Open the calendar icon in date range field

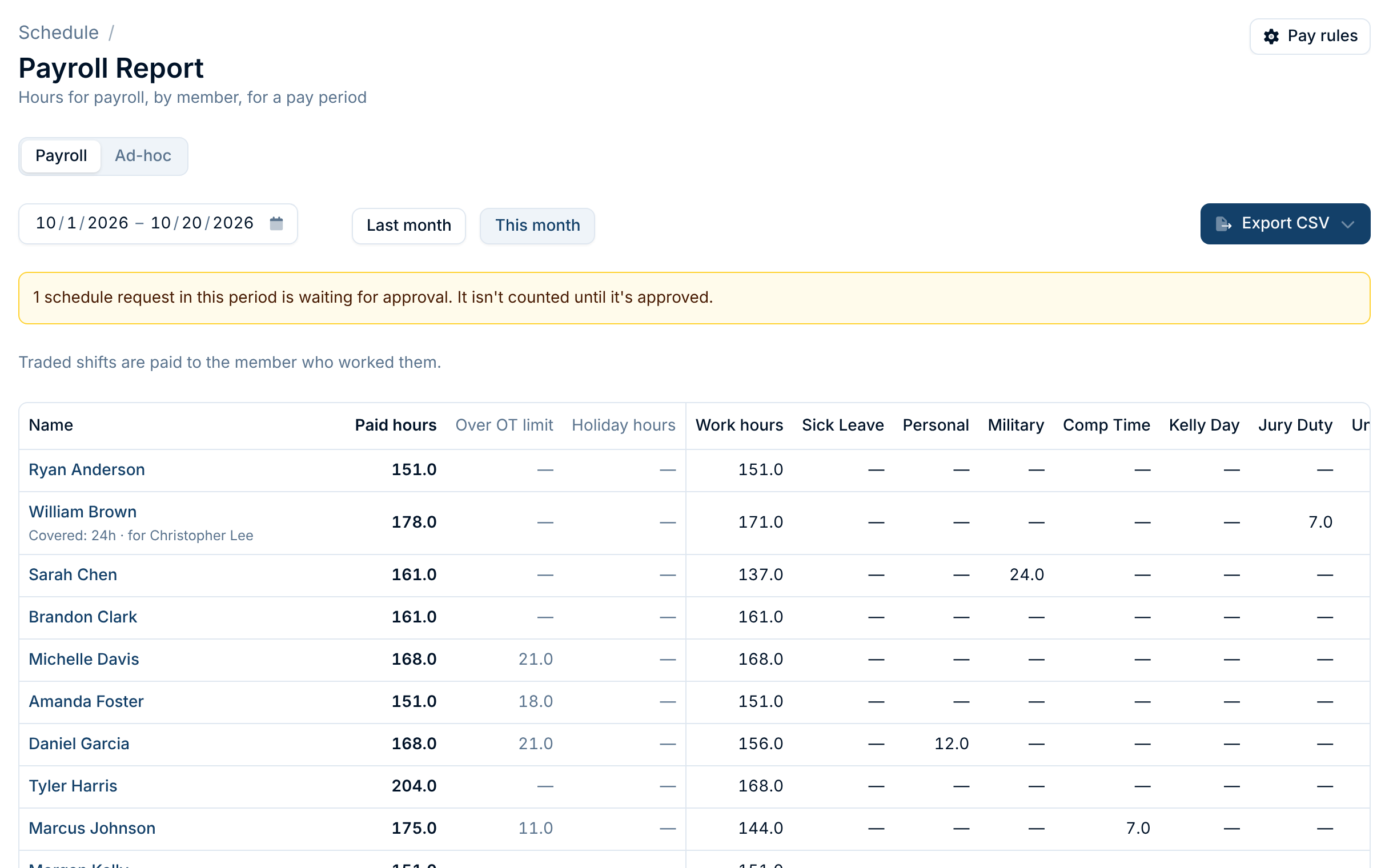pos(276,223)
